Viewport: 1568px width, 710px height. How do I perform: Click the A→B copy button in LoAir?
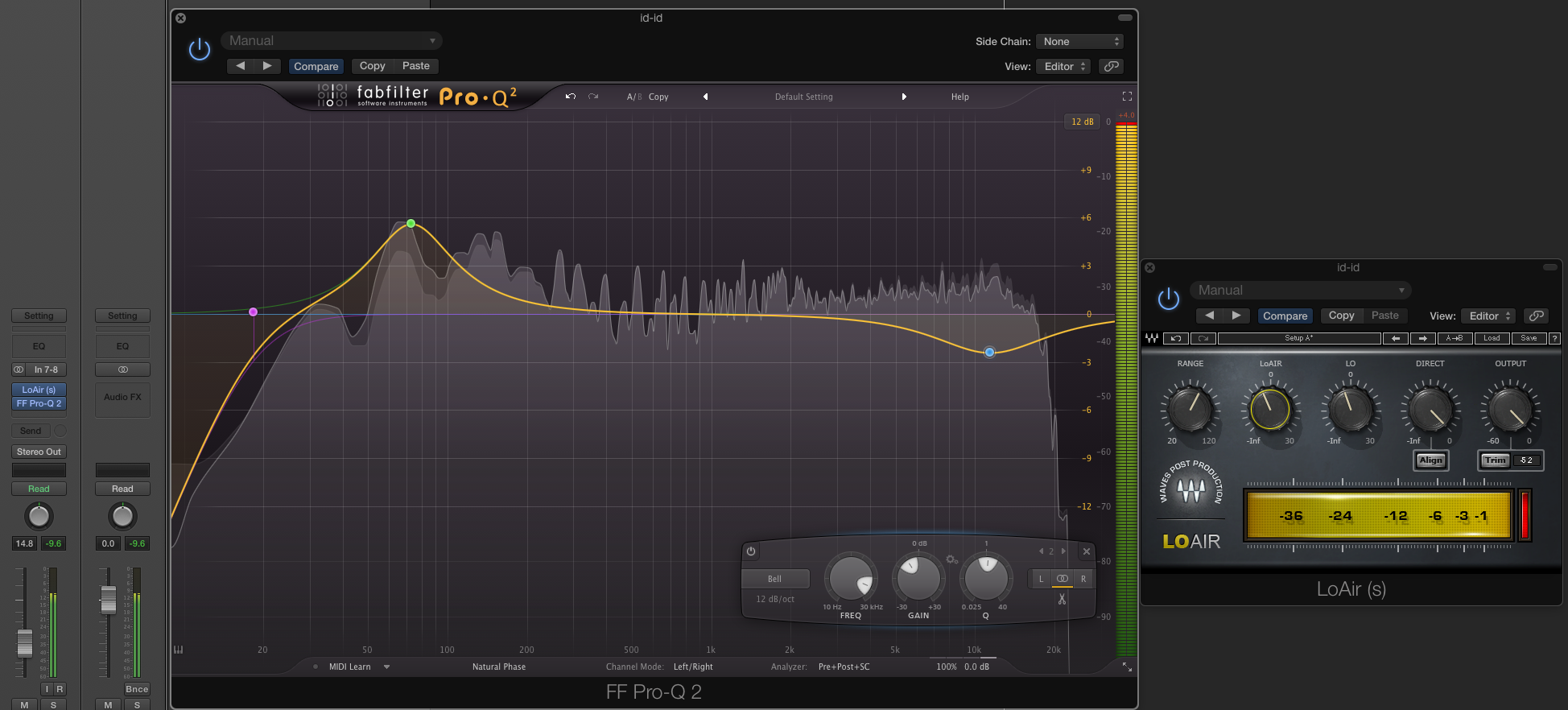click(x=1455, y=338)
